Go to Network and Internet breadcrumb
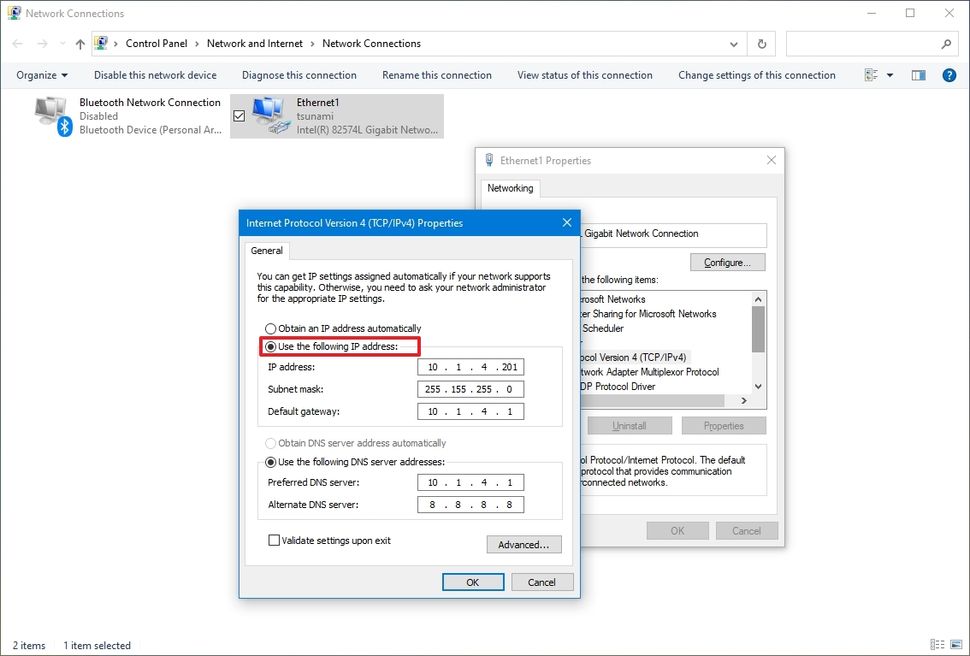The image size is (970, 656). click(255, 43)
